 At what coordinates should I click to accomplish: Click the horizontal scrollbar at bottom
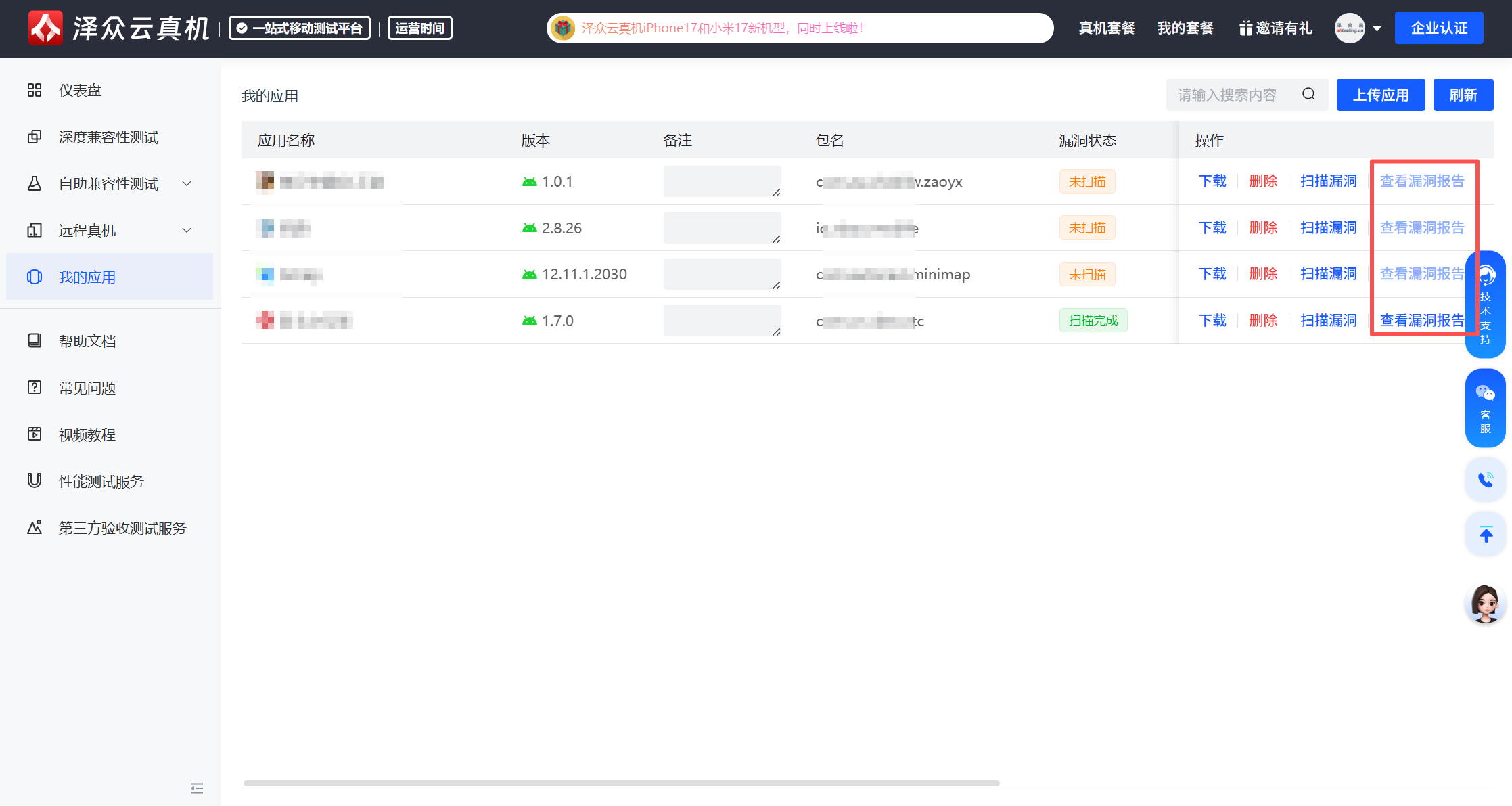point(621,783)
